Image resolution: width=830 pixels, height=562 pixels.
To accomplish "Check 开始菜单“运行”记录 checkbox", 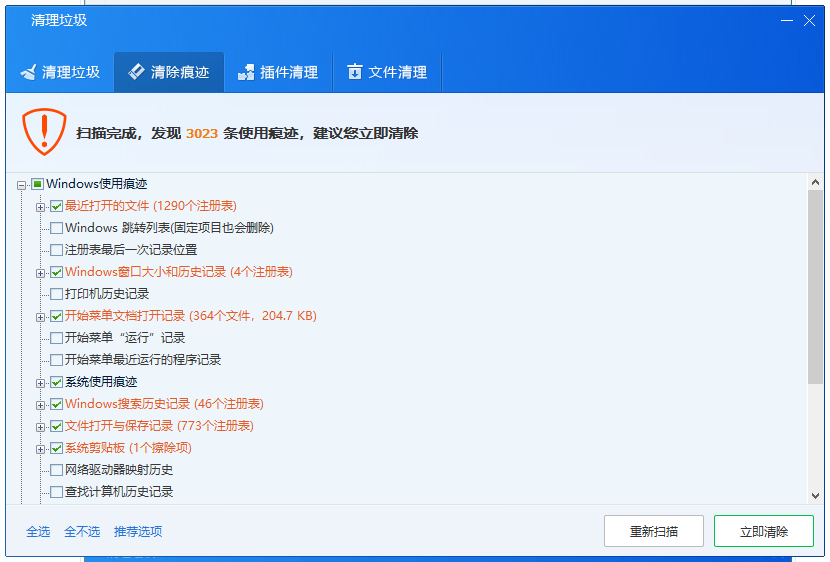I will pyautogui.click(x=57, y=338).
